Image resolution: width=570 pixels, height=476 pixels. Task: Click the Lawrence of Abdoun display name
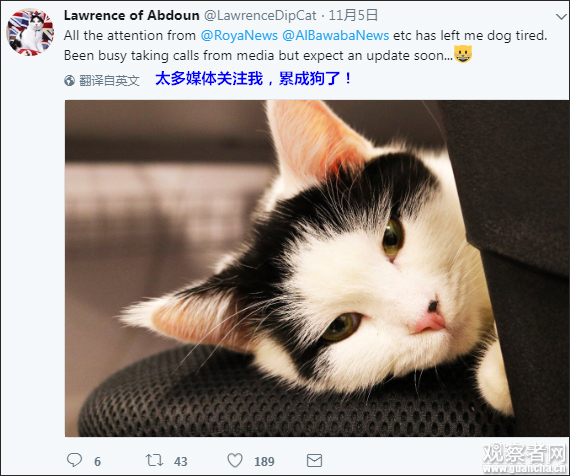[132, 15]
